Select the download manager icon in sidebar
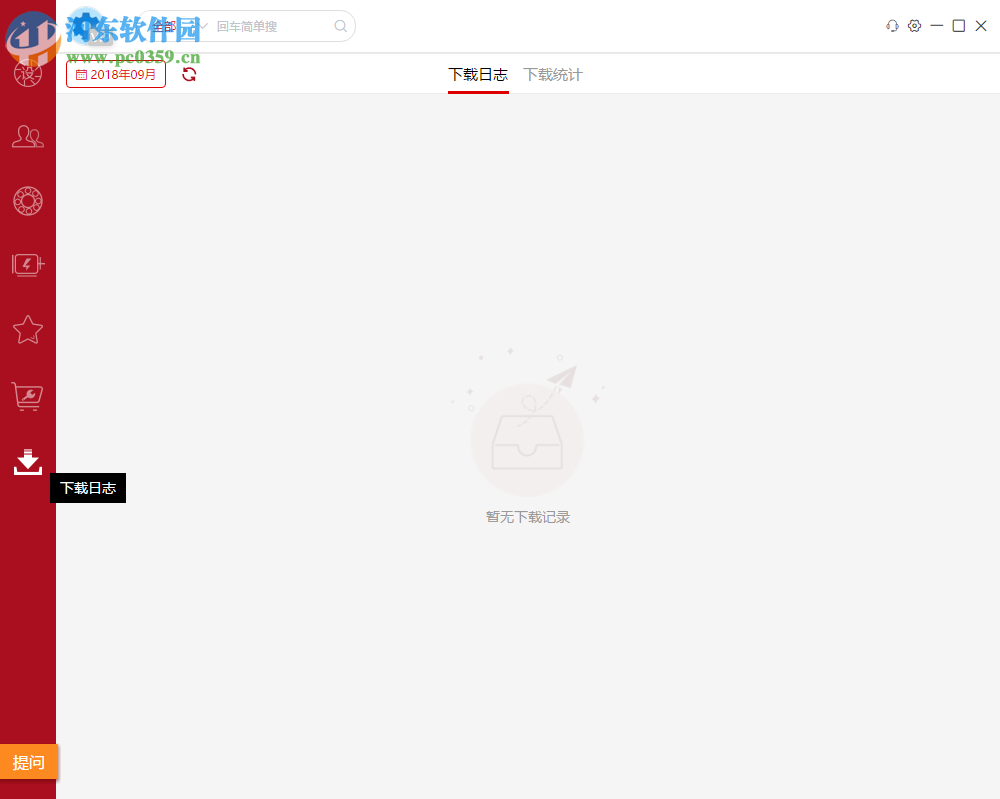Screen dimensions: 1000x799 27,461
